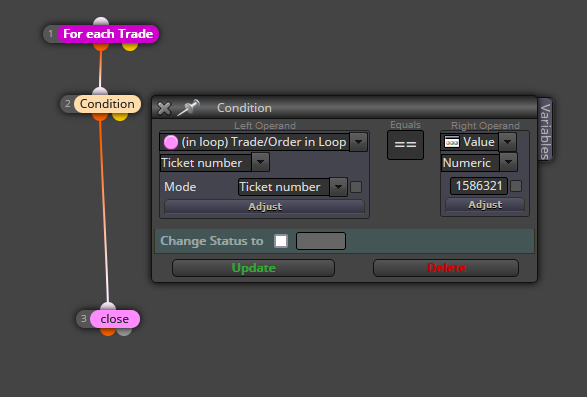This screenshot has height=397, width=587.
Task: Select the Condition block in the flow
Action: pos(107,104)
